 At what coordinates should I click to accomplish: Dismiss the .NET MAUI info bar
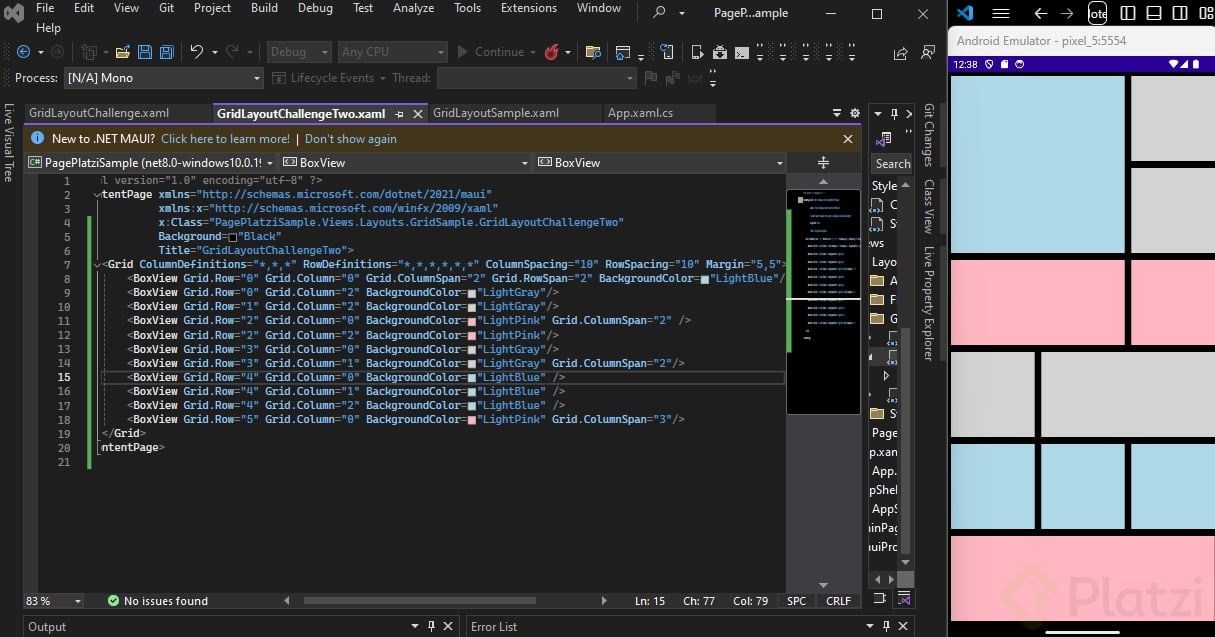click(x=848, y=139)
